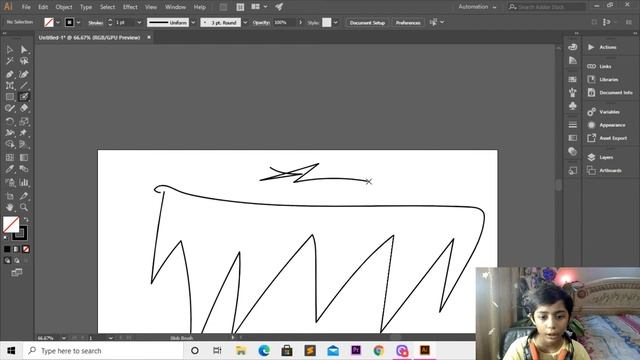Select the Rectangle tool
640x360 pixels.
(10, 97)
